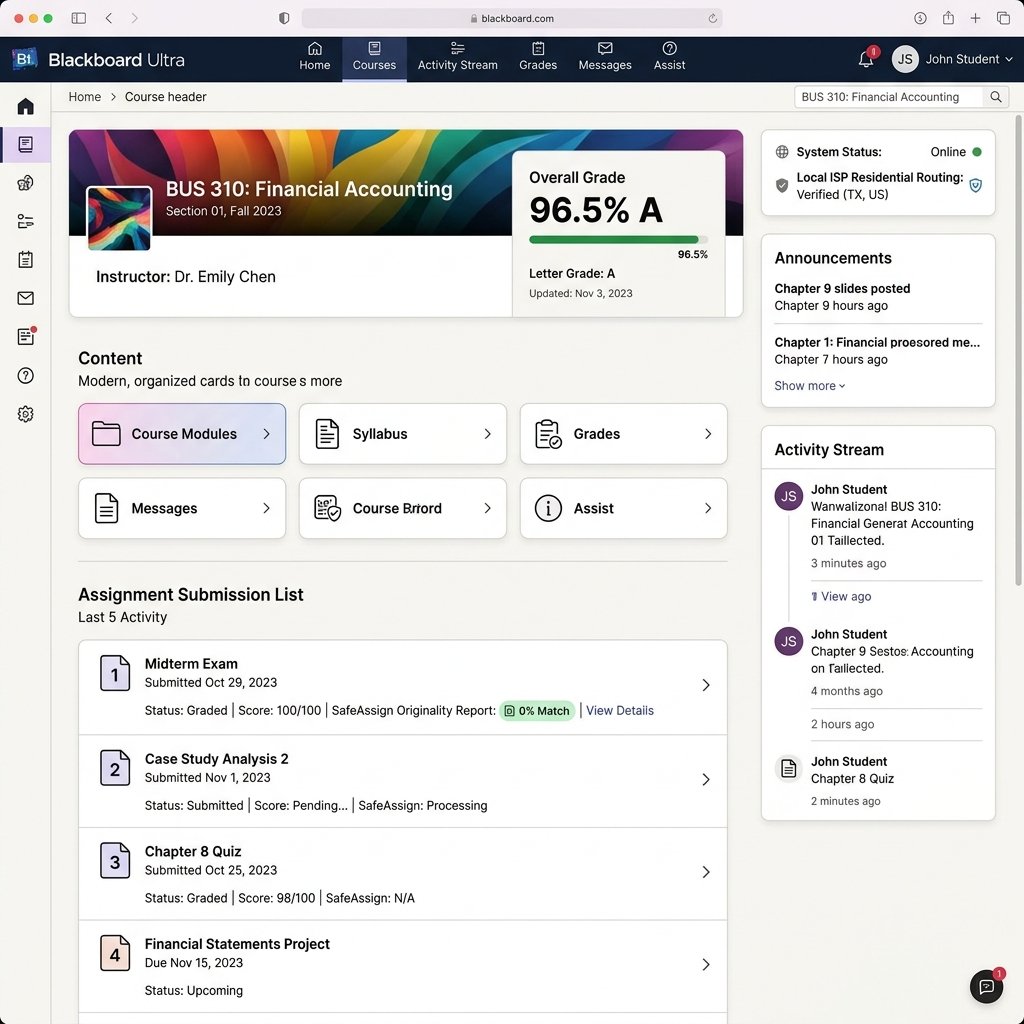Click the notification bell icon
This screenshot has width=1024, height=1024.
[866, 59]
